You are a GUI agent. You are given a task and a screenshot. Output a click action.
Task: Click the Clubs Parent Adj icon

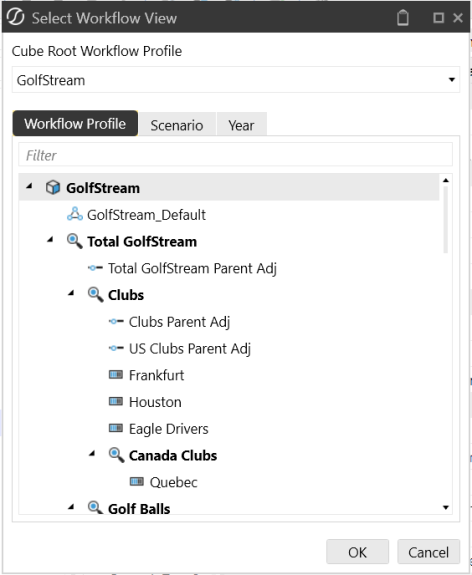(x=116, y=322)
